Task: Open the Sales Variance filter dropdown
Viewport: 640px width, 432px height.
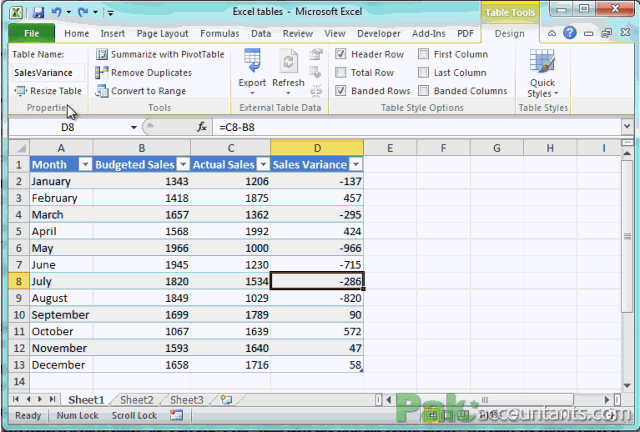Action: (356, 165)
